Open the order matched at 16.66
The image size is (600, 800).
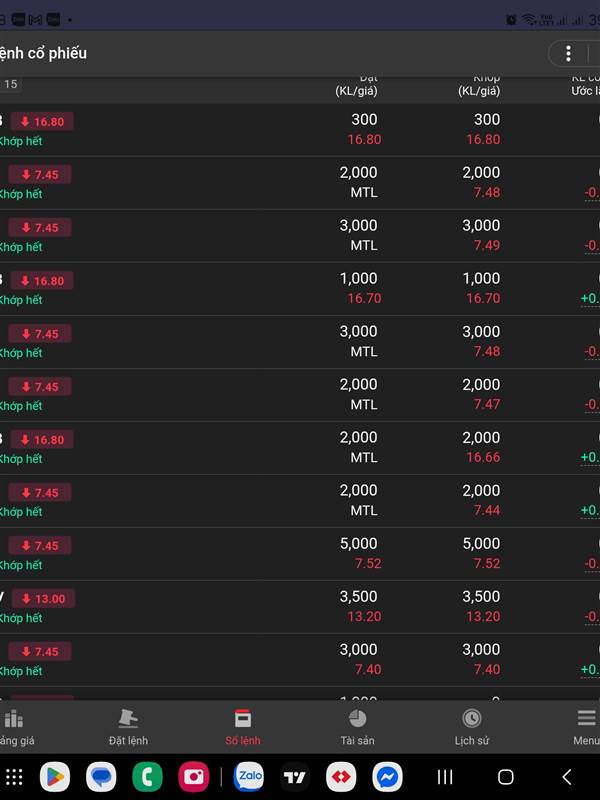point(300,447)
